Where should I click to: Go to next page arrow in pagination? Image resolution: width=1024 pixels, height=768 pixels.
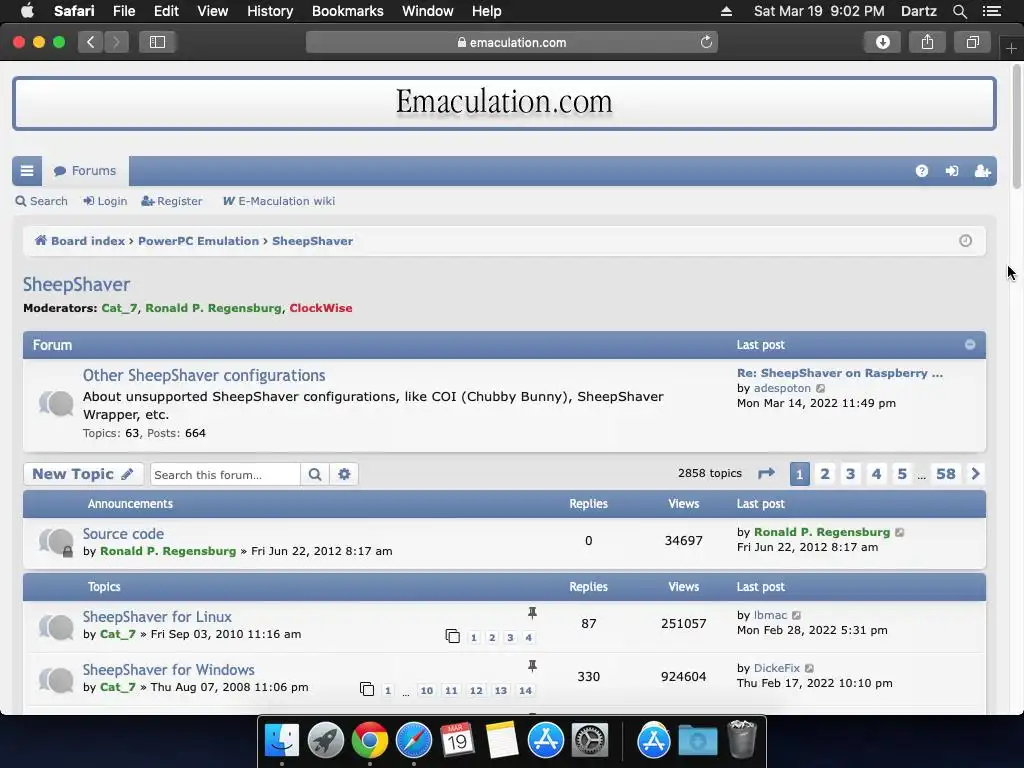(x=976, y=473)
